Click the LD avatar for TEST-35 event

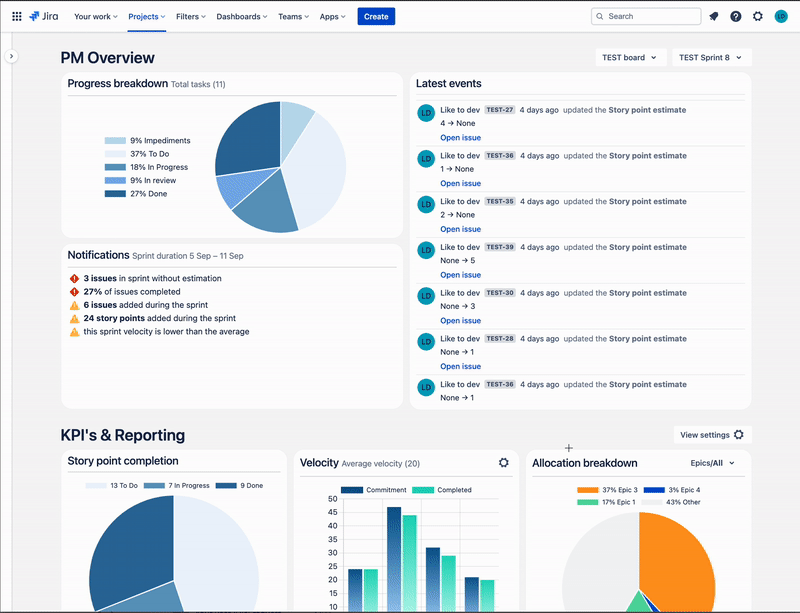[x=426, y=204]
